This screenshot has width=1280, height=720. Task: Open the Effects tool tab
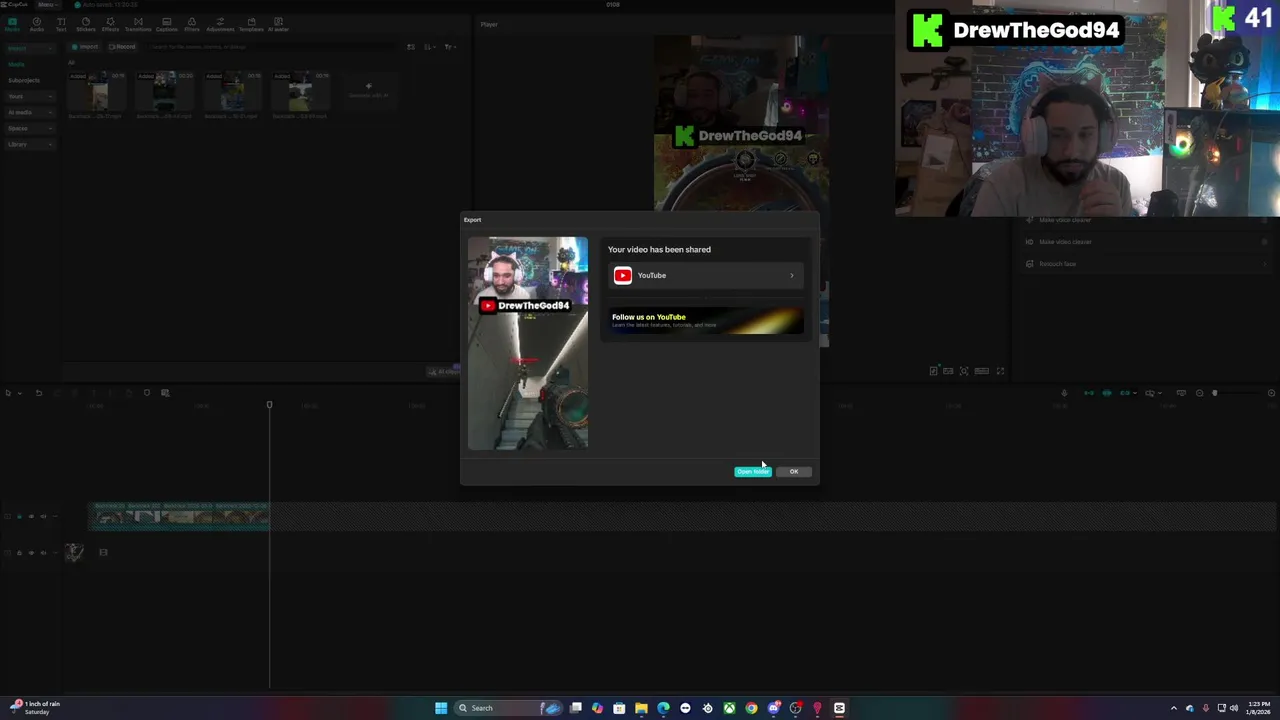(111, 25)
